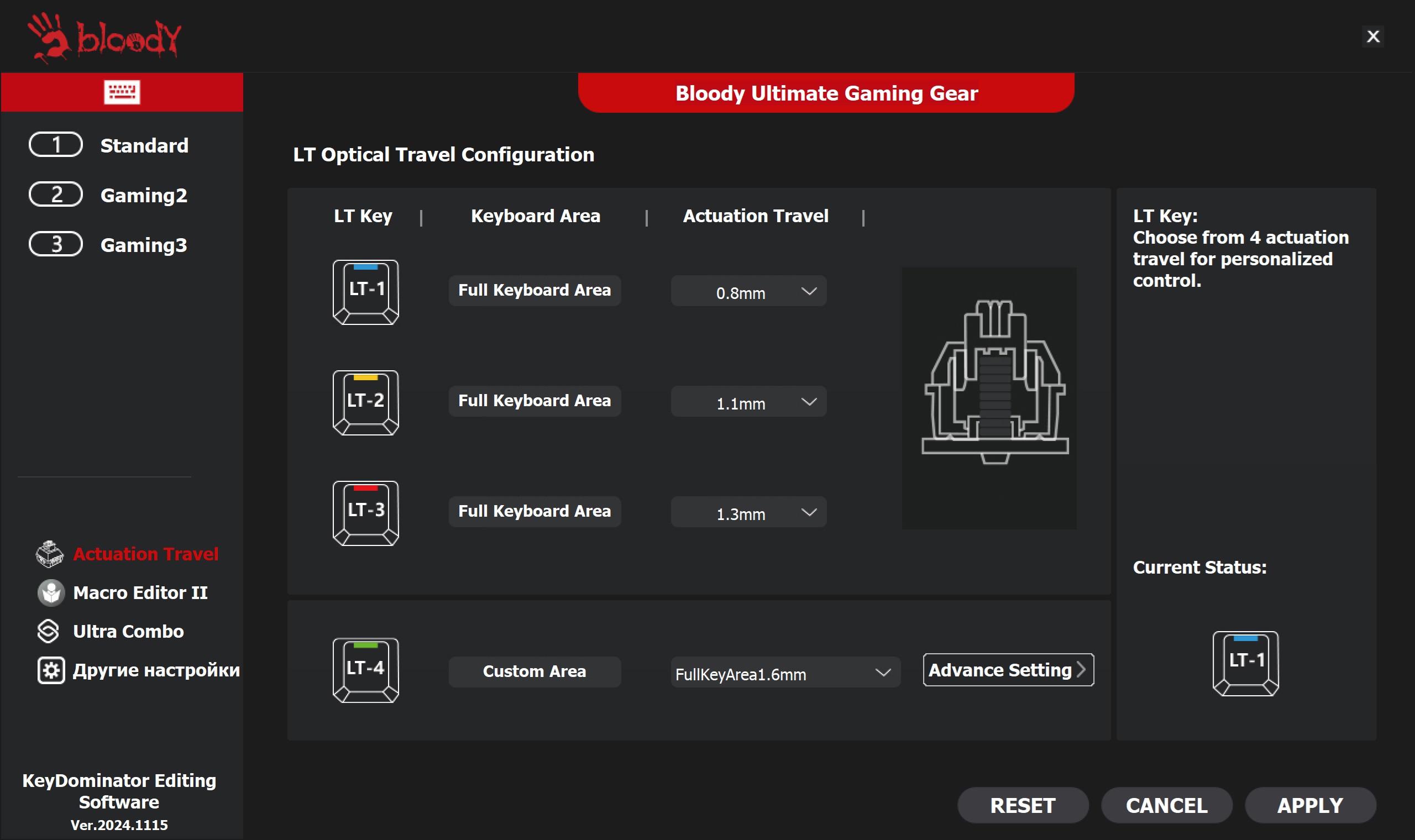Image resolution: width=1415 pixels, height=840 pixels.
Task: Expand the 1.1mm actuation dropdown
Action: click(x=748, y=402)
